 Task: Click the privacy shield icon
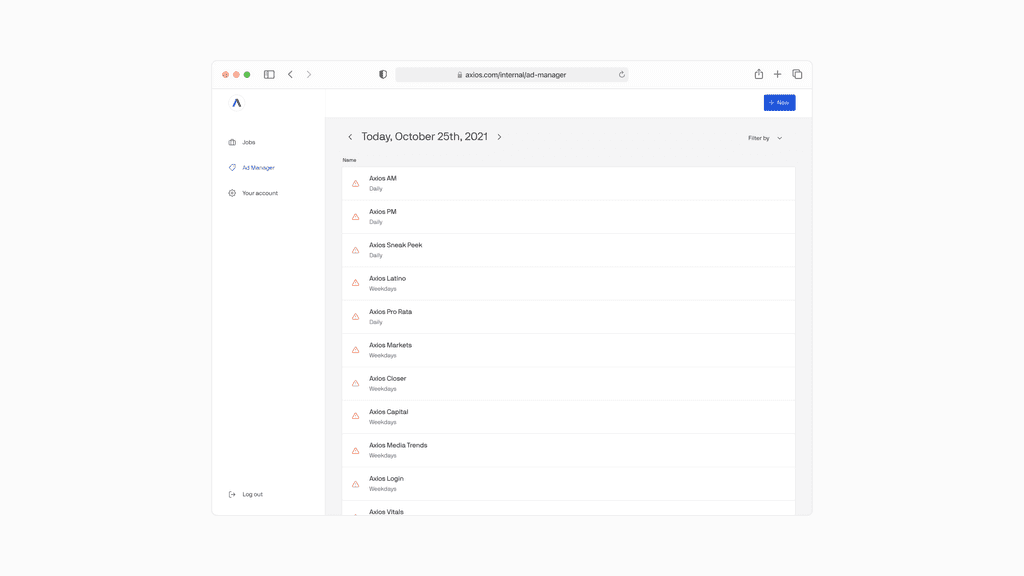pos(383,74)
